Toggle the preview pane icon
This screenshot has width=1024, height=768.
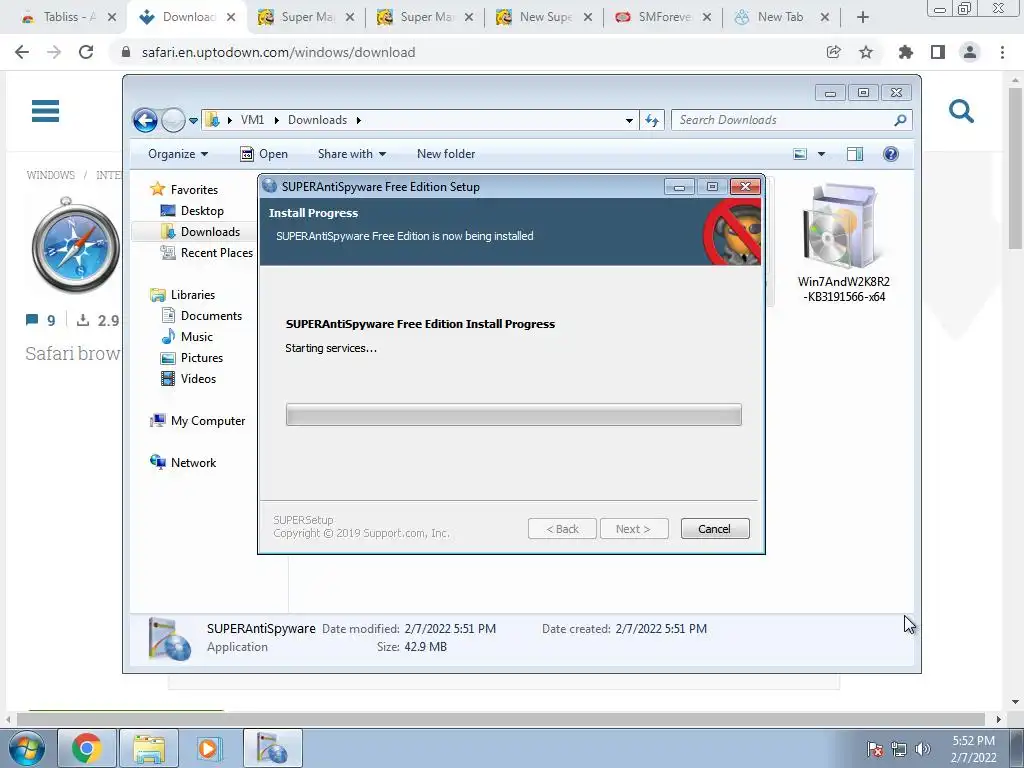click(x=854, y=154)
